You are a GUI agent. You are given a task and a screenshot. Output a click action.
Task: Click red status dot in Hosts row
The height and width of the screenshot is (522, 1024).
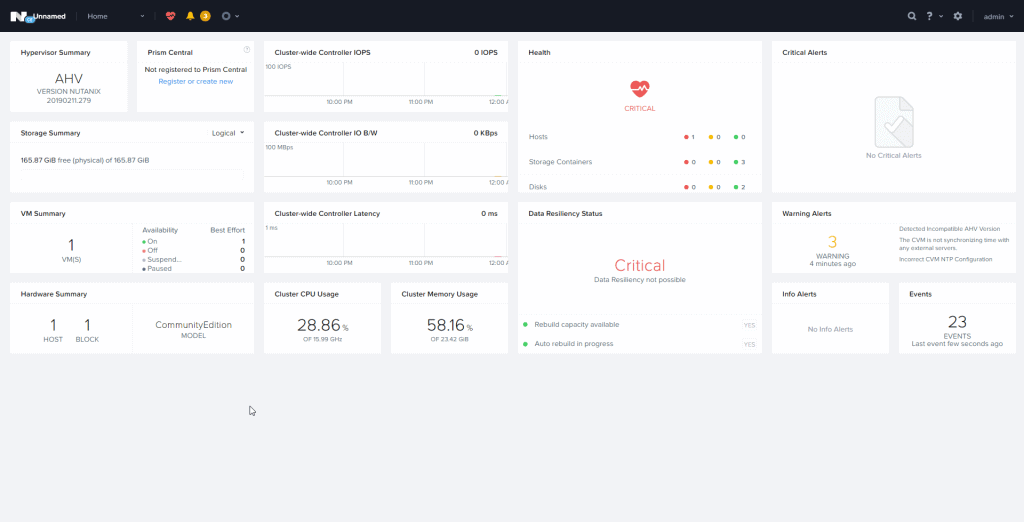686,137
